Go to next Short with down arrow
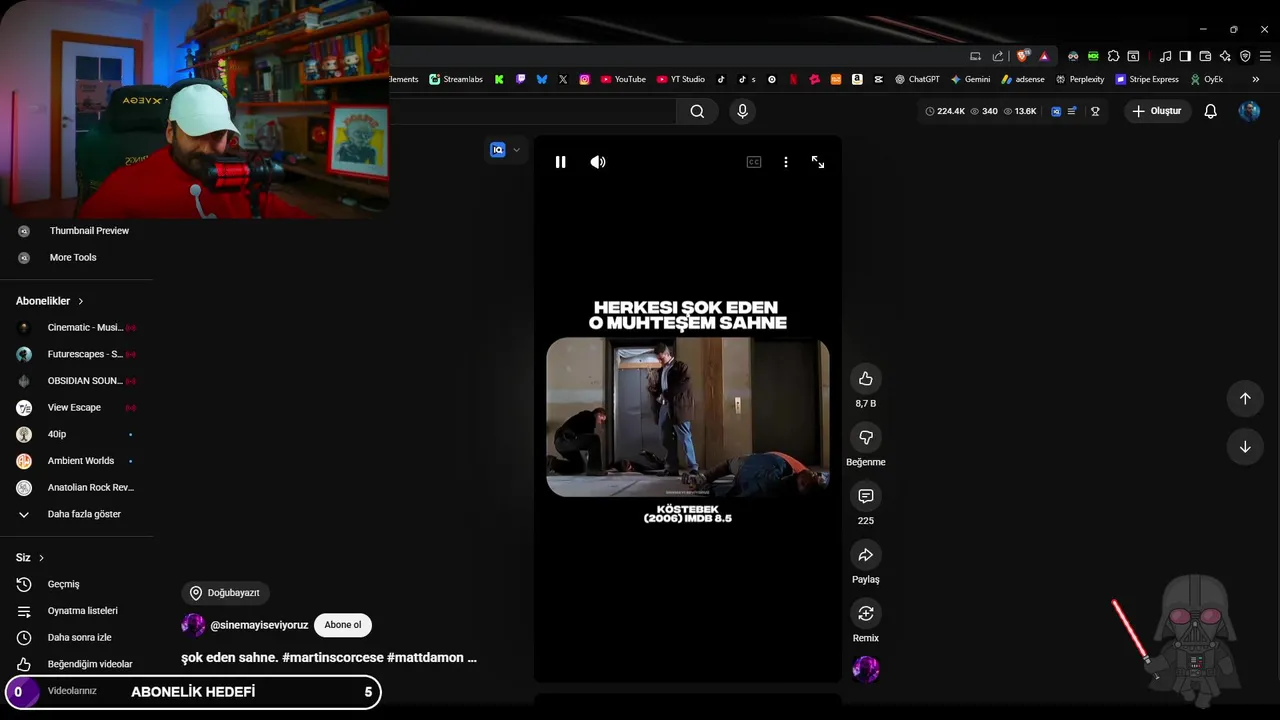This screenshot has height=720, width=1280. coord(1245,447)
